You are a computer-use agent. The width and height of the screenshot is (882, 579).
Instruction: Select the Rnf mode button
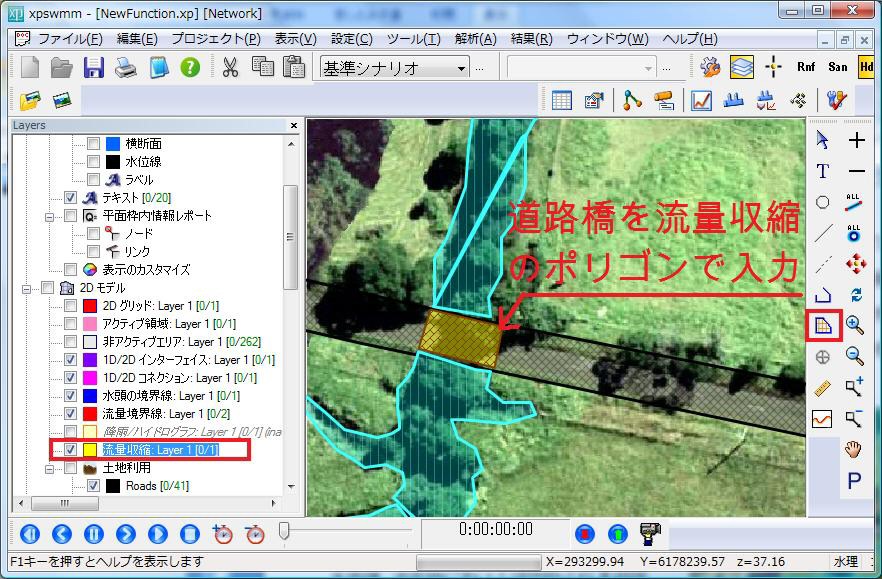[806, 67]
